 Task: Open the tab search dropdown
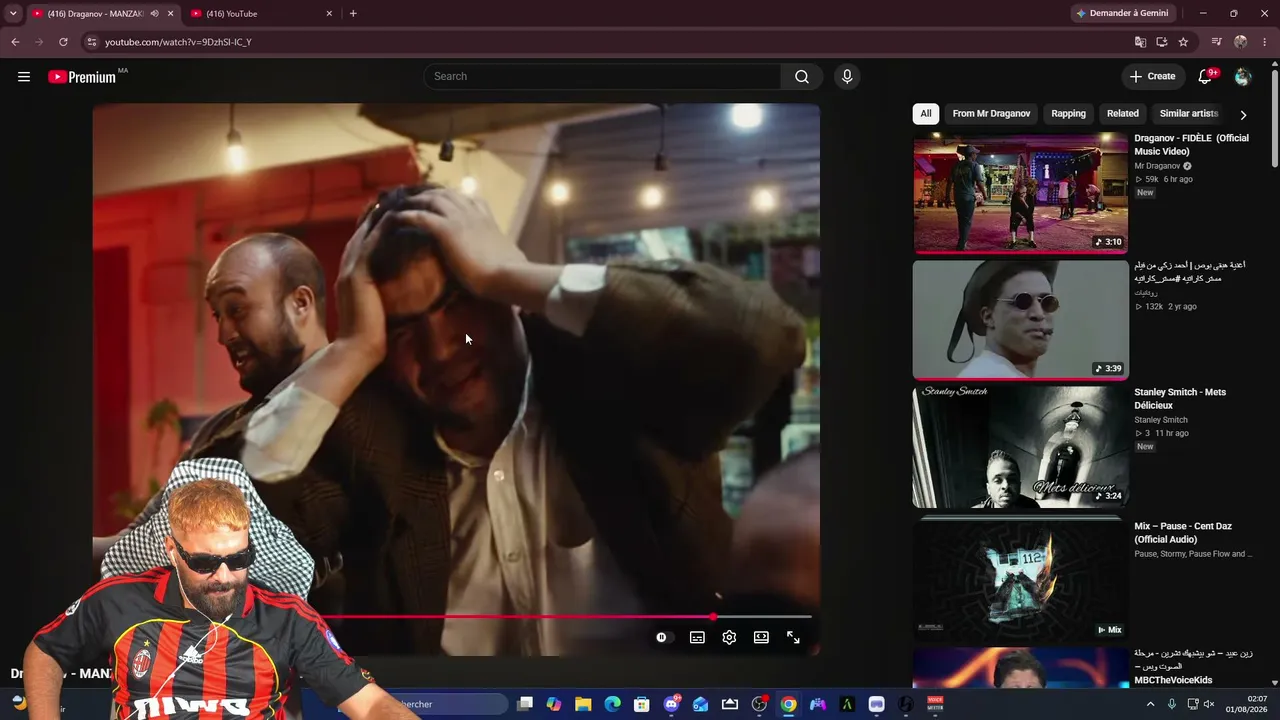tap(13, 14)
